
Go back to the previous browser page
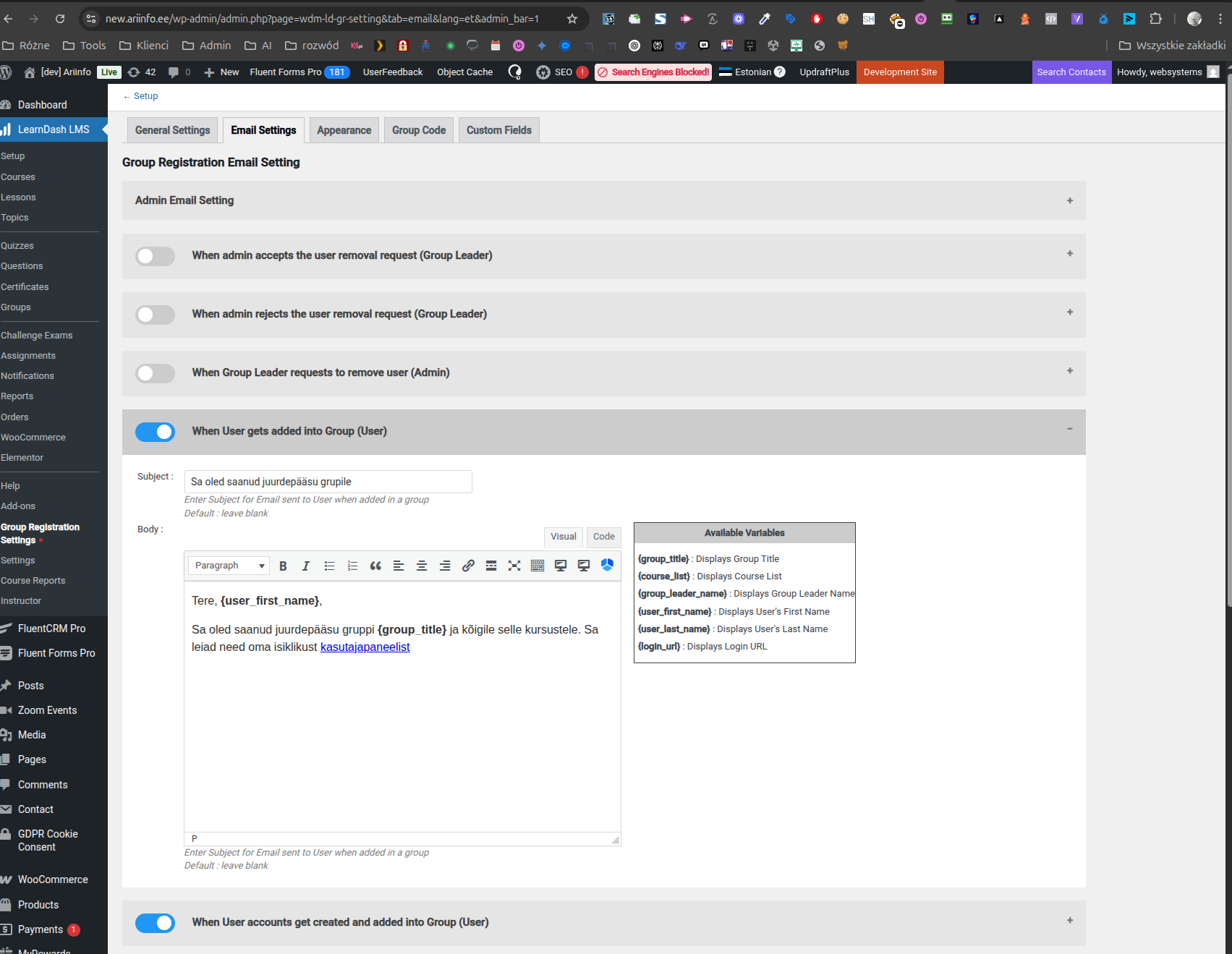point(8,19)
